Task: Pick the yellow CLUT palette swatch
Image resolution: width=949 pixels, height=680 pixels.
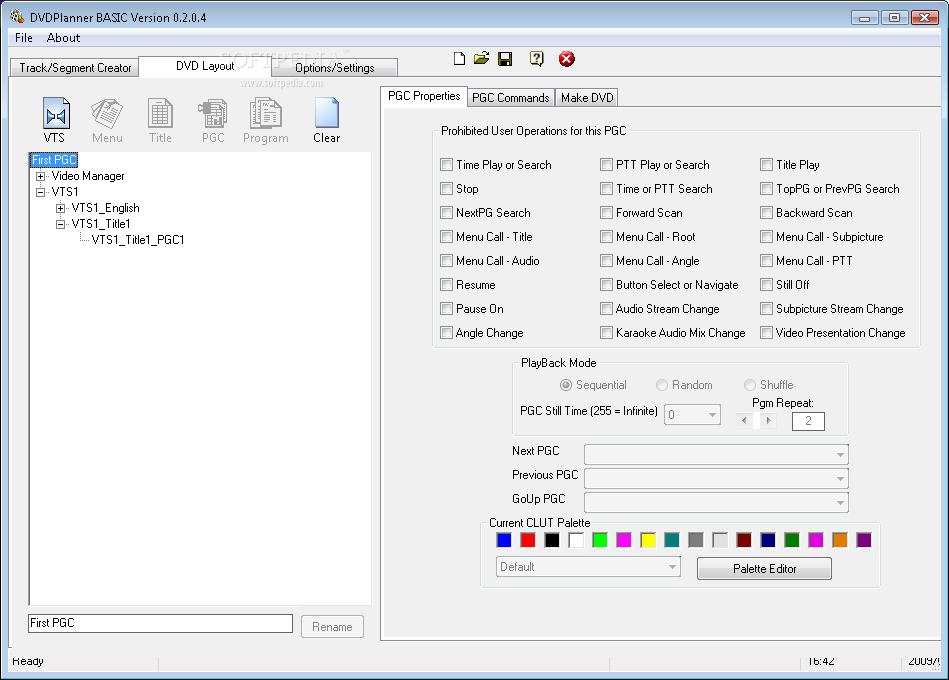Action: [x=648, y=540]
